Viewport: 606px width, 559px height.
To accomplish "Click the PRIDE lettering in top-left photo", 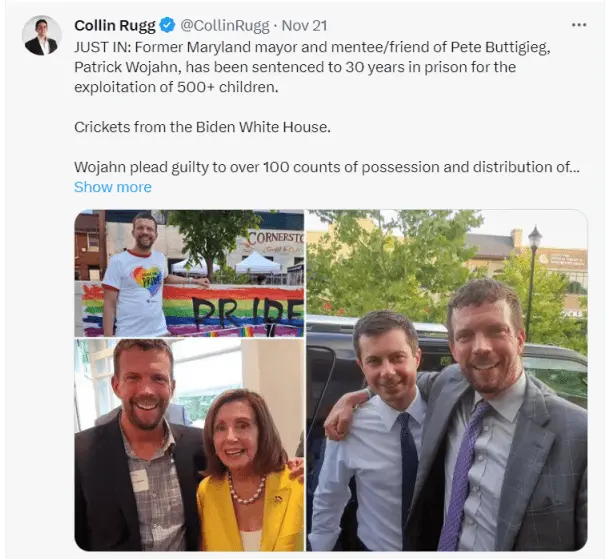I will click(x=249, y=315).
